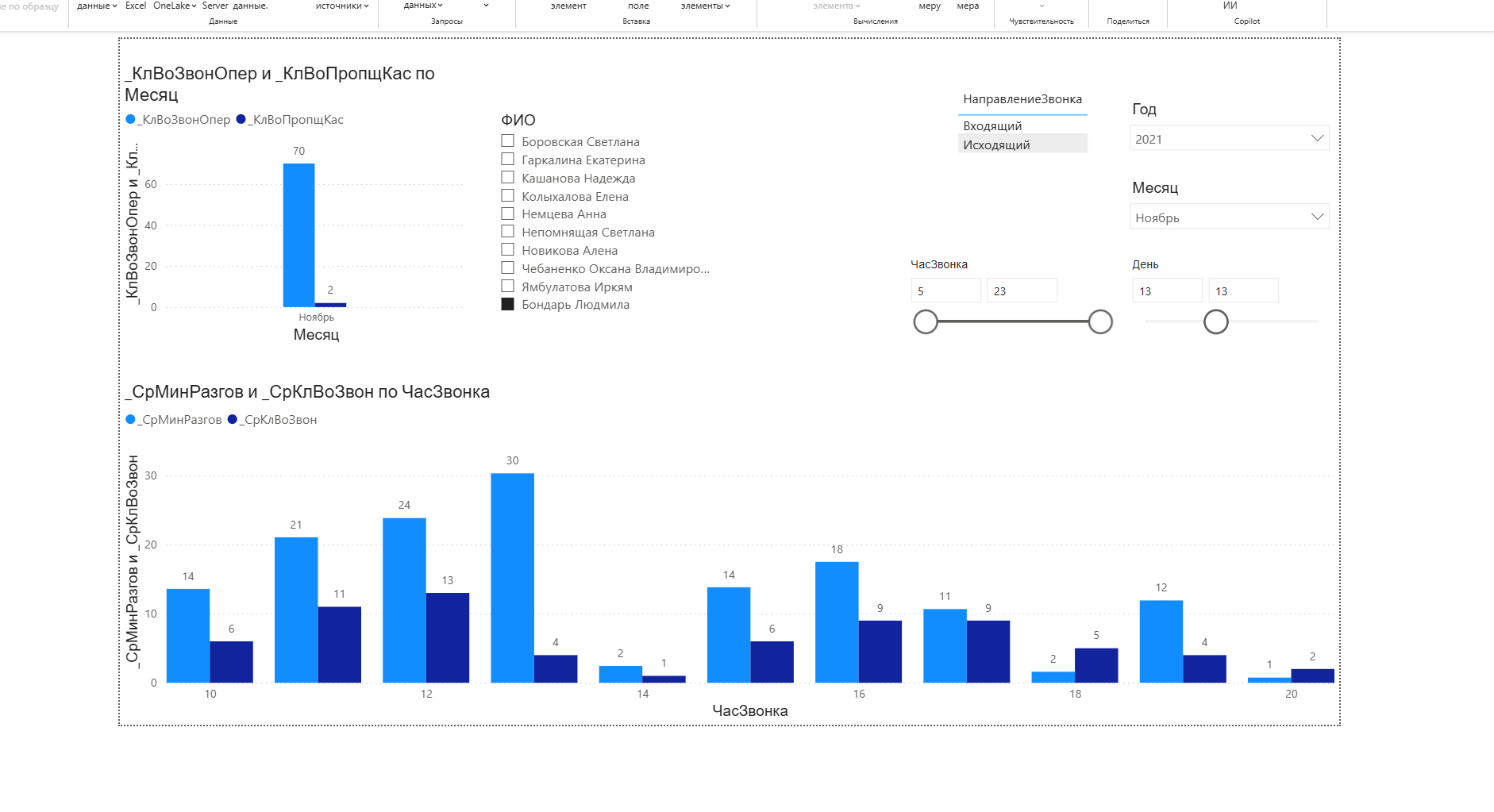Click the День slider handle
The image size is (1494, 812).
(x=1216, y=321)
